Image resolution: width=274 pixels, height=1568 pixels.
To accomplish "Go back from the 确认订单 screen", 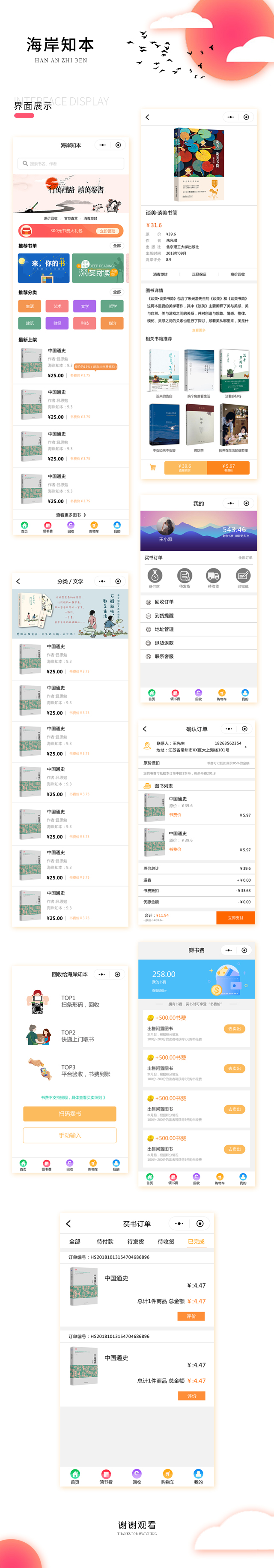I will click(145, 729).
